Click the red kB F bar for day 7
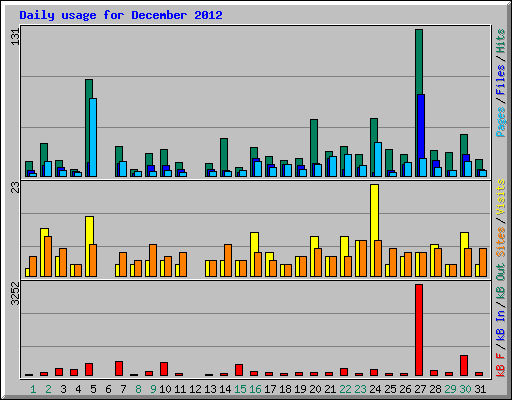Screen dimensions: 512x400 pyautogui.click(x=119, y=368)
